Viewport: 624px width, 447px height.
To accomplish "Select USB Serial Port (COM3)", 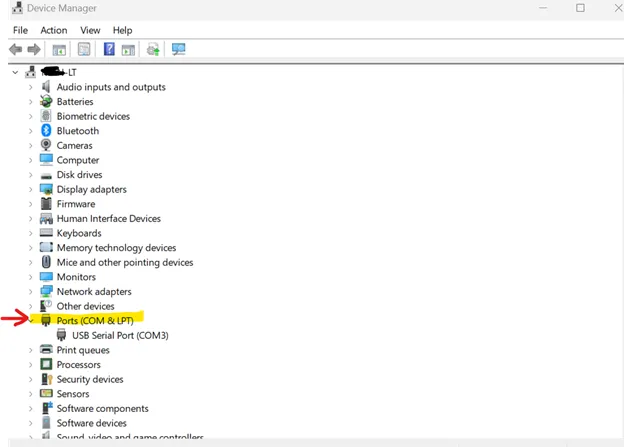I will pos(120,336).
